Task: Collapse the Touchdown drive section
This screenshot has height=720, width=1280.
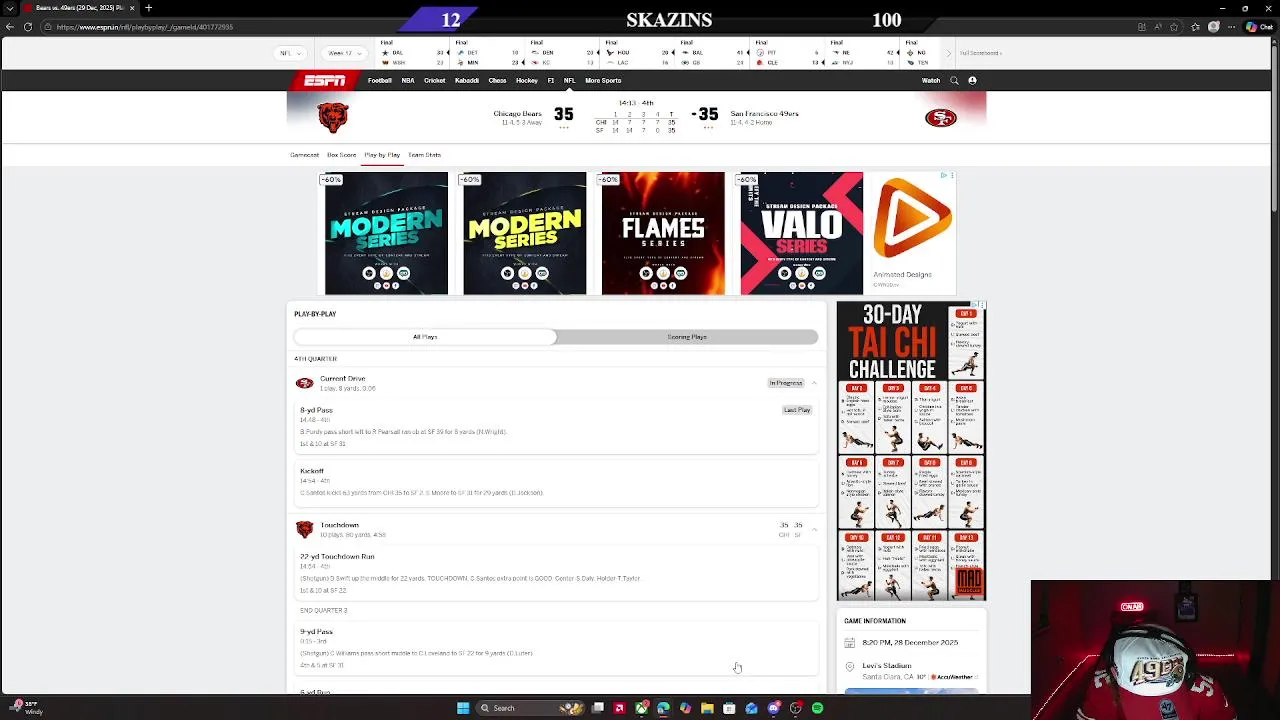Action: click(814, 529)
